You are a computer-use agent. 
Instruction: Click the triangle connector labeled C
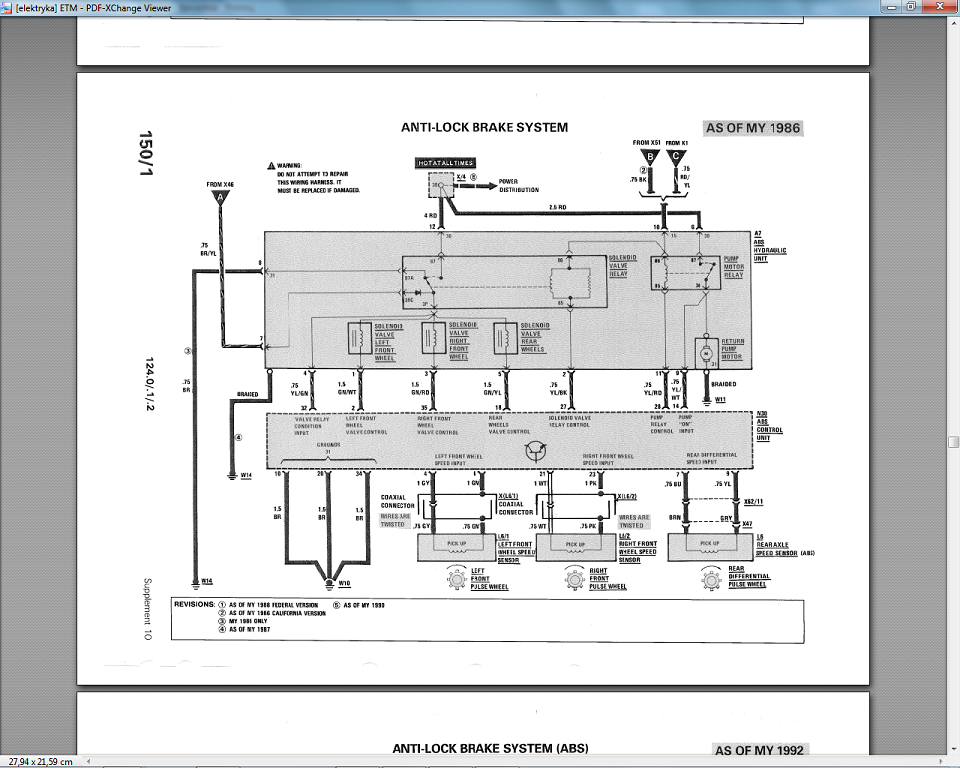pyautogui.click(x=677, y=157)
